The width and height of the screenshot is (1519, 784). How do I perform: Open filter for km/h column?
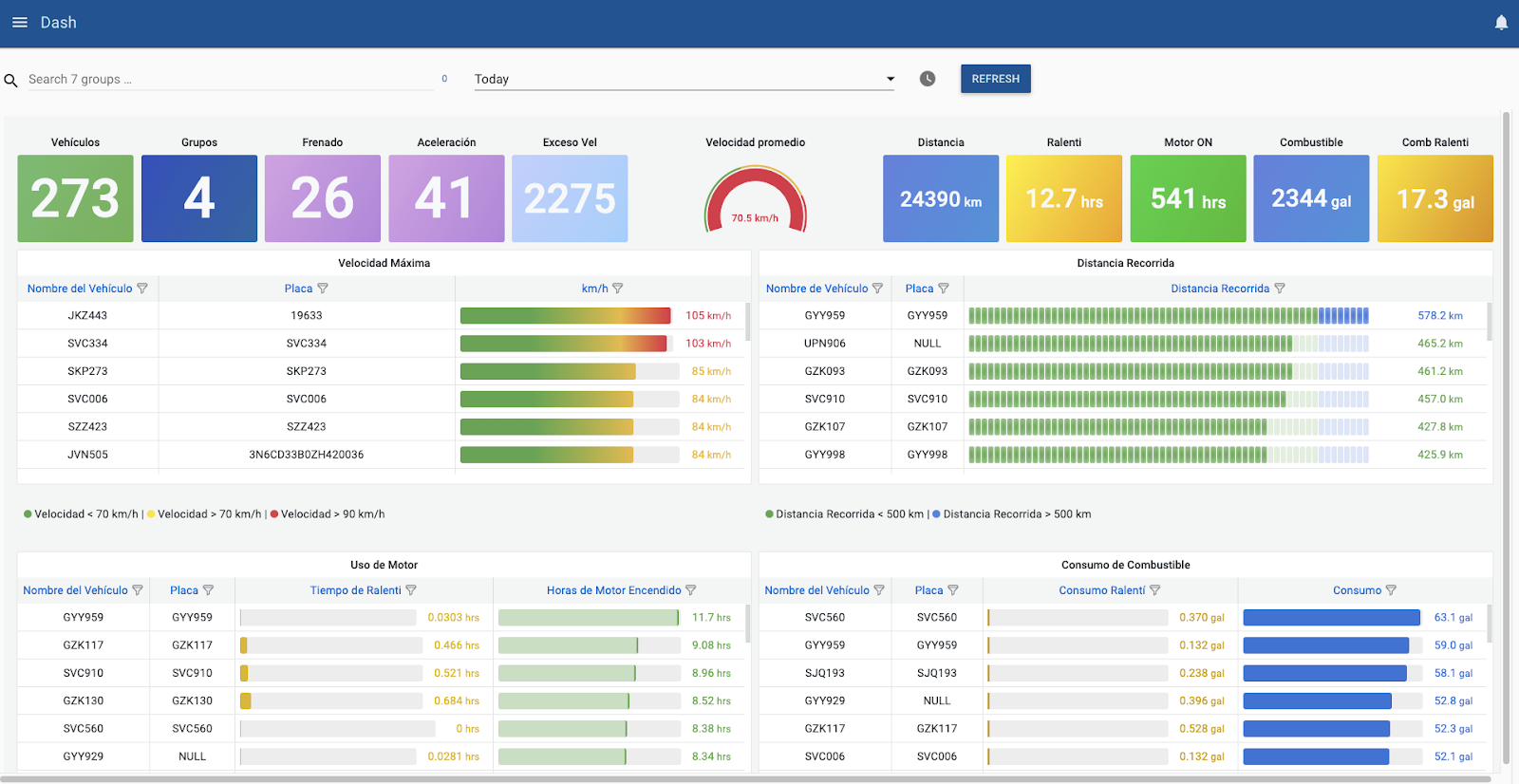618,289
